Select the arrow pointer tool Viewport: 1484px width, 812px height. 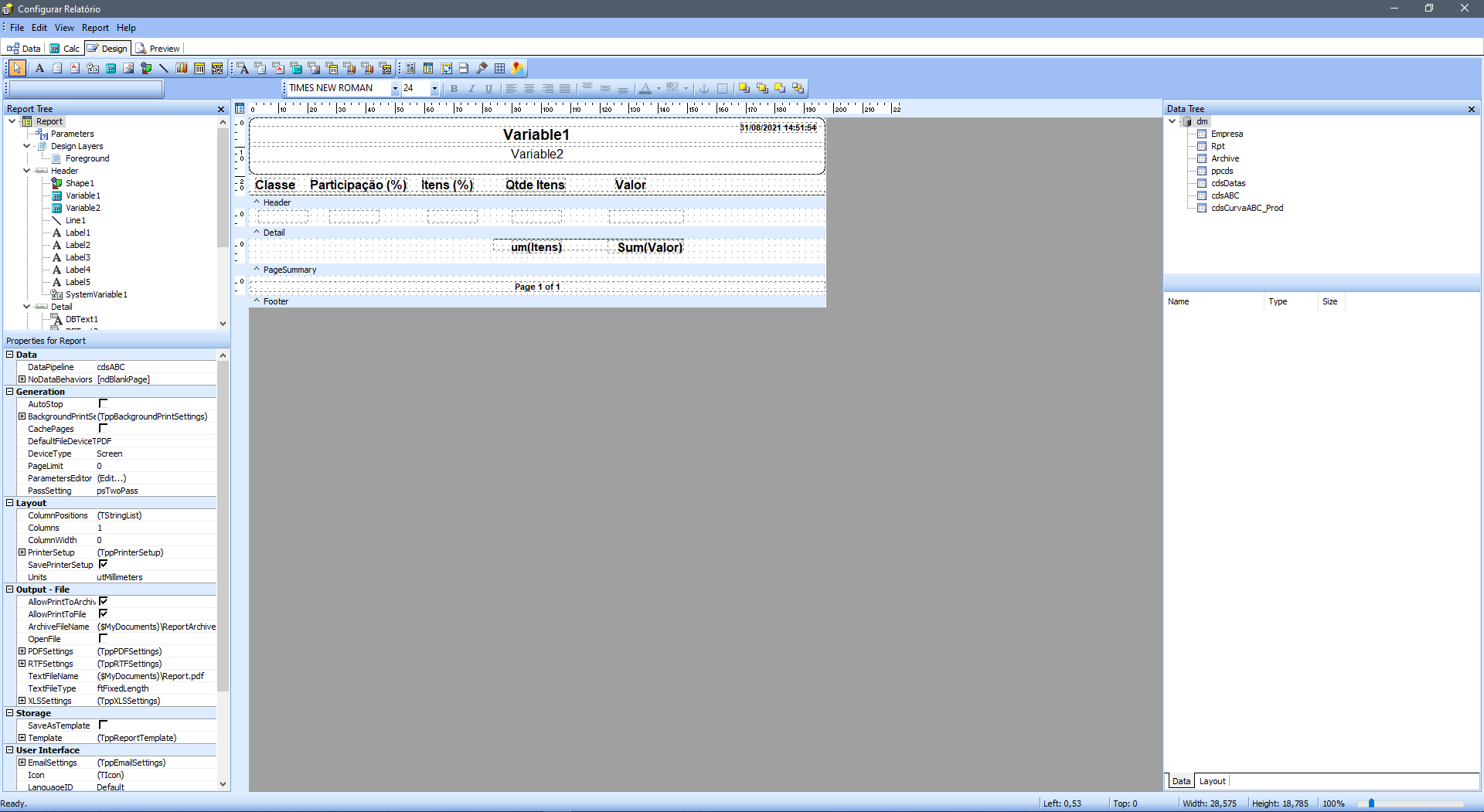17,68
